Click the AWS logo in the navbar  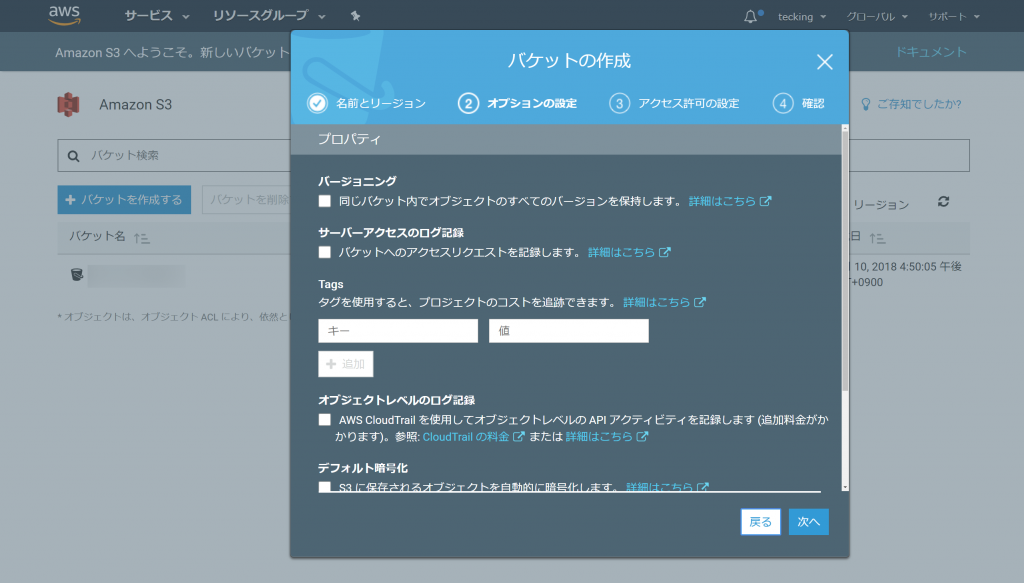65,15
